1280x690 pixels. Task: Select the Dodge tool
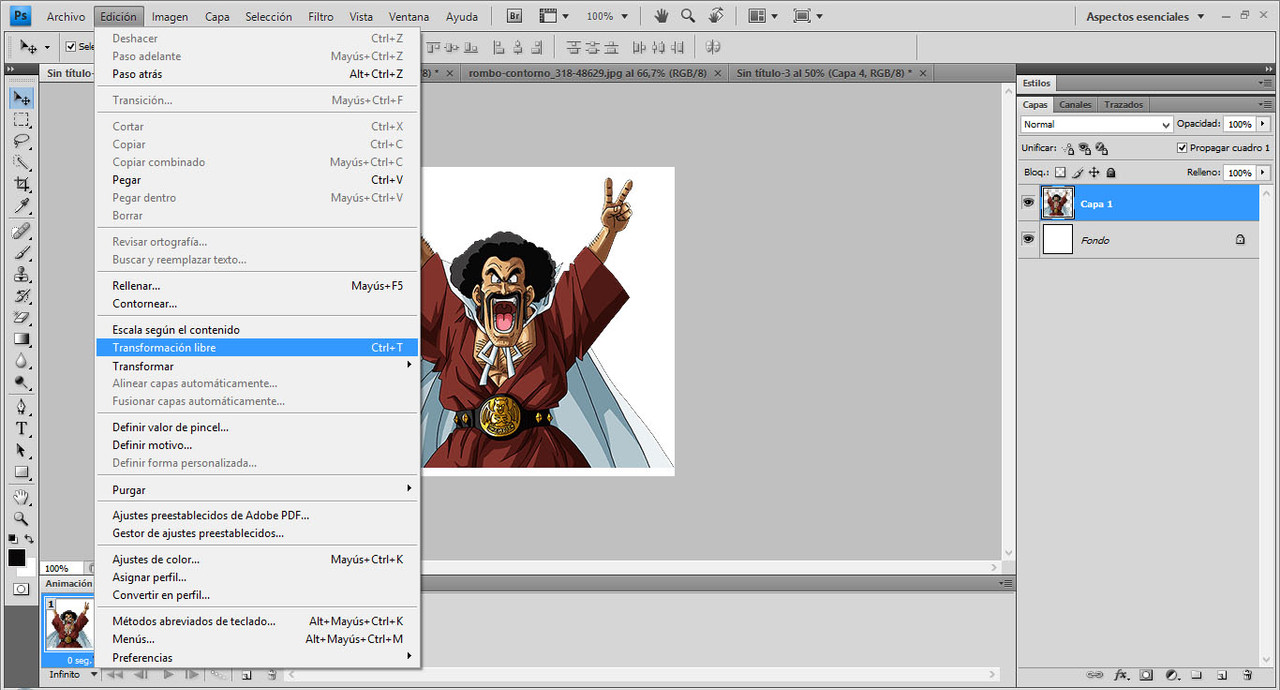click(x=21, y=383)
